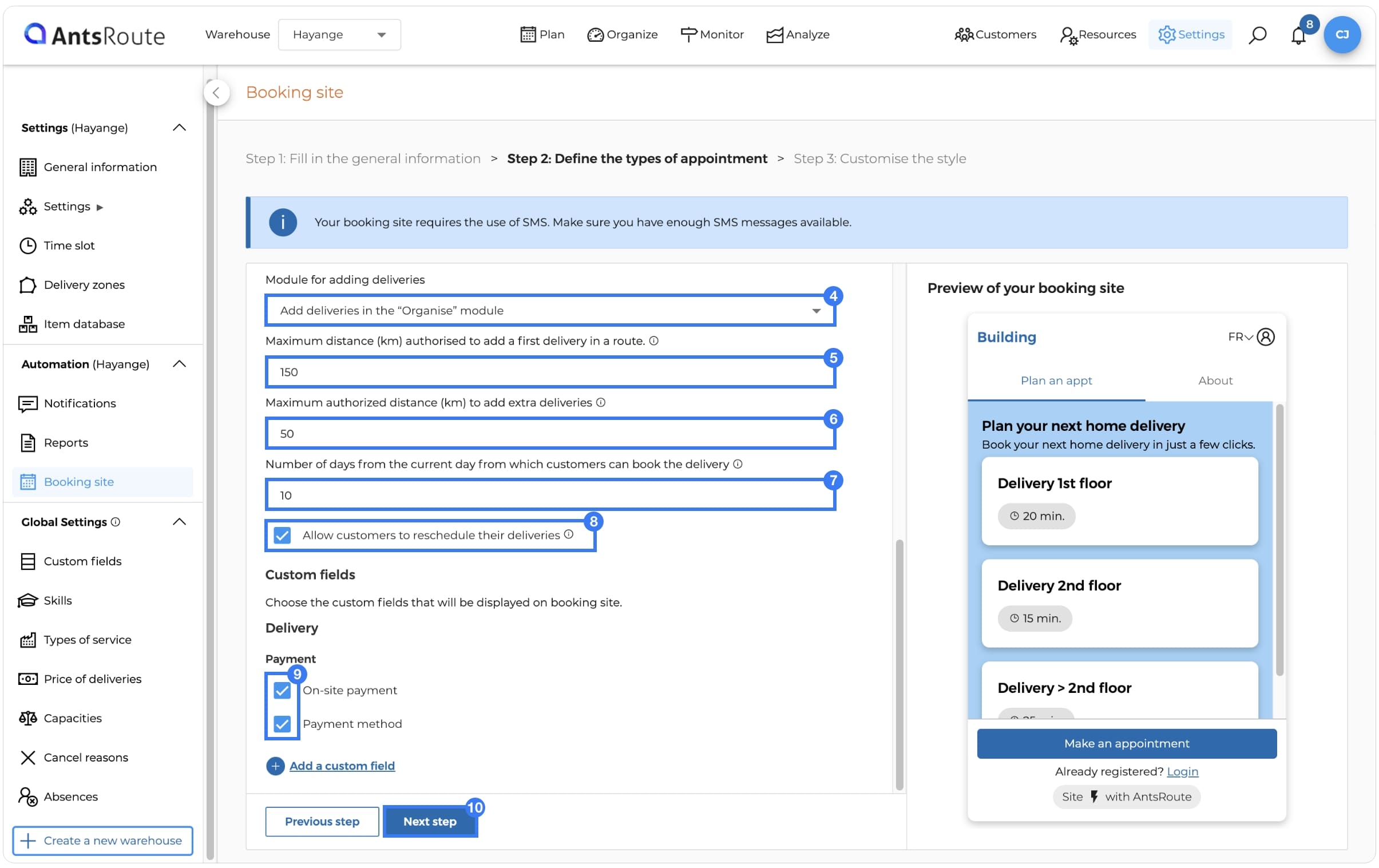This screenshot has width=1379, height=868.
Task: Click the preview profile user icon
Action: coord(1266,336)
